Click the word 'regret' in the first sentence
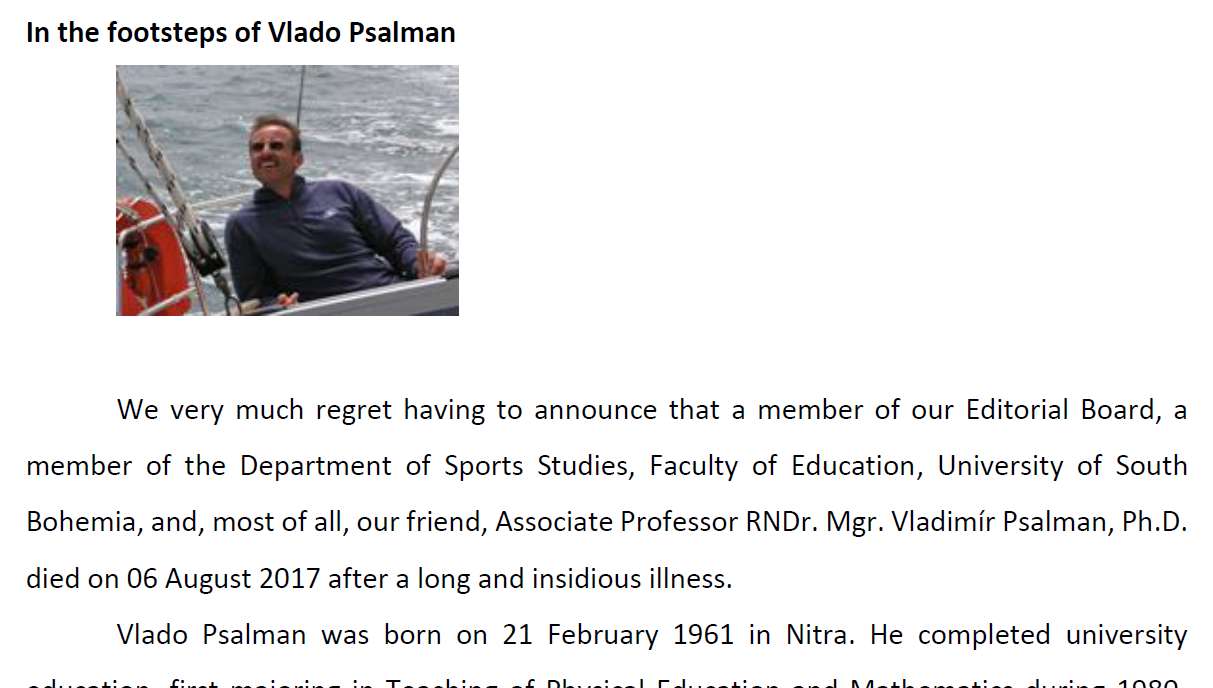Viewport: 1213px width, 688px height. (353, 410)
